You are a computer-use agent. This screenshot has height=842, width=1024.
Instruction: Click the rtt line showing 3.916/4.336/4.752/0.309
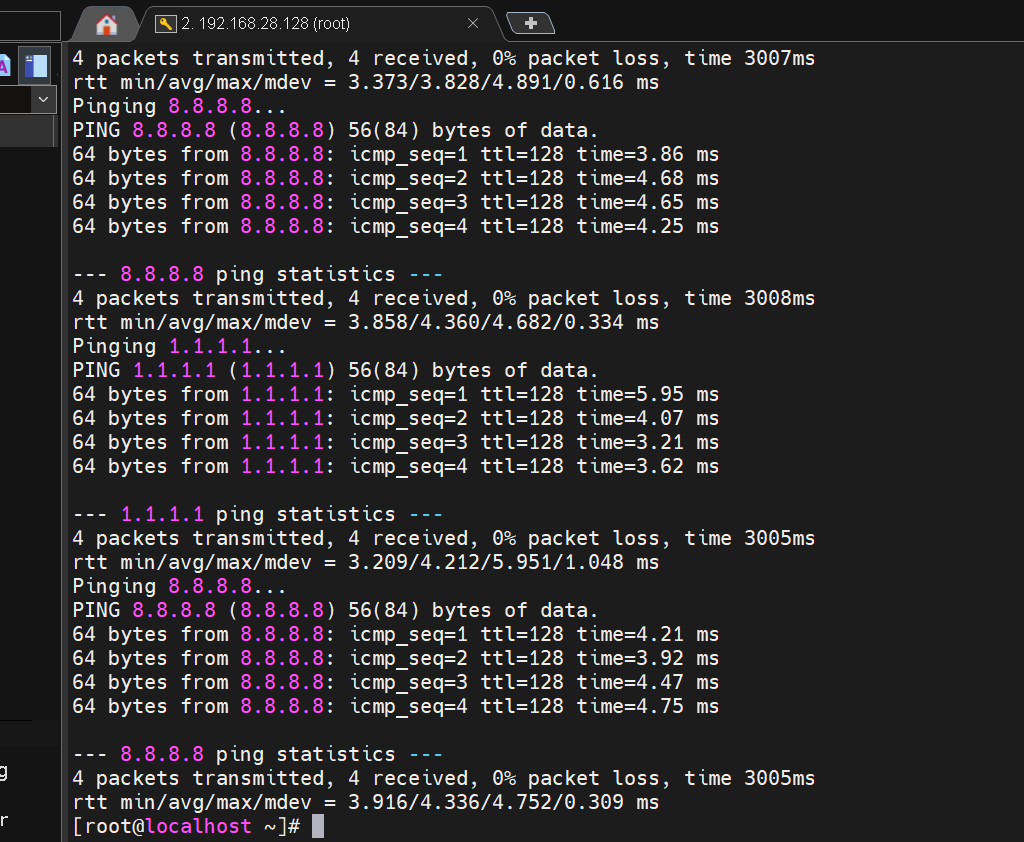[x=366, y=802]
